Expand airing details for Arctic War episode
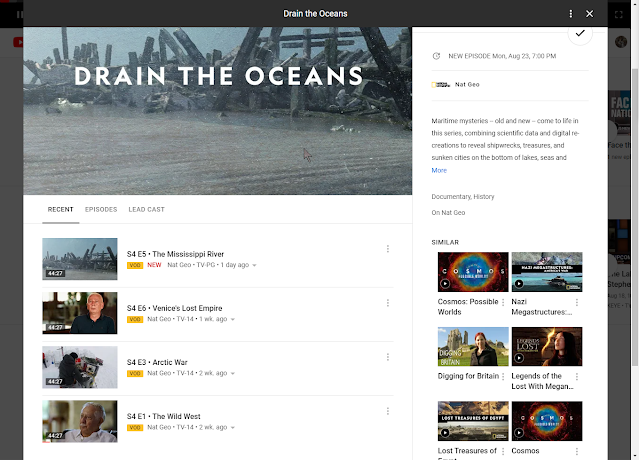 coord(233,374)
